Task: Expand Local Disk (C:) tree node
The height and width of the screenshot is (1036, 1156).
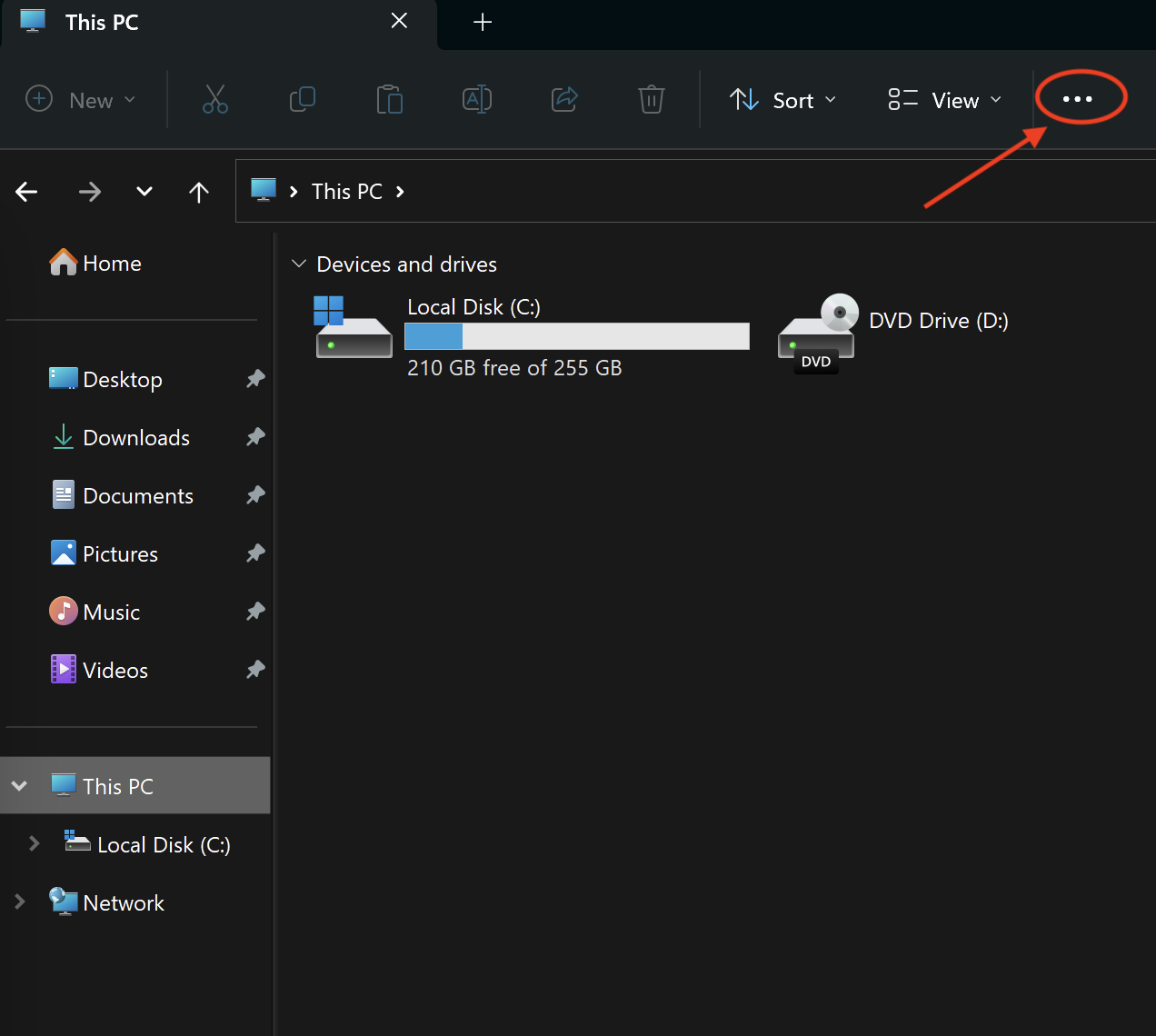Action: [35, 844]
